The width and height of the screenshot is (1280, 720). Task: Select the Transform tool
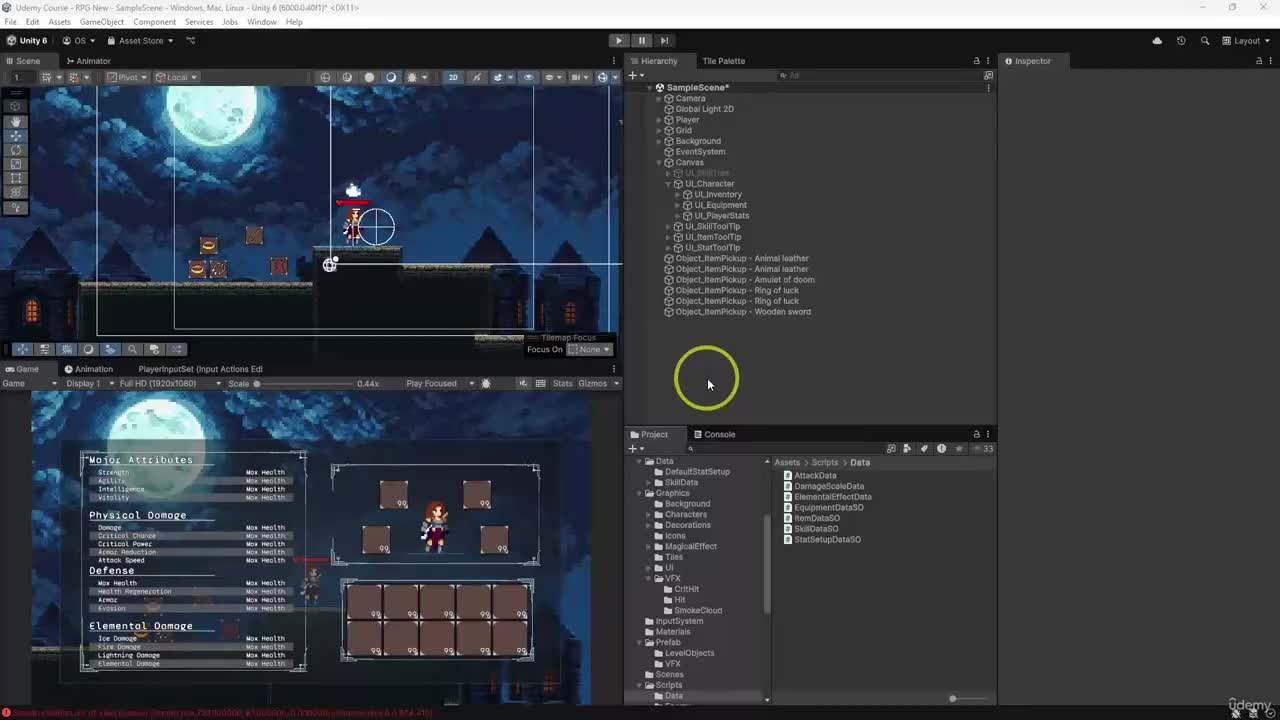[16, 191]
